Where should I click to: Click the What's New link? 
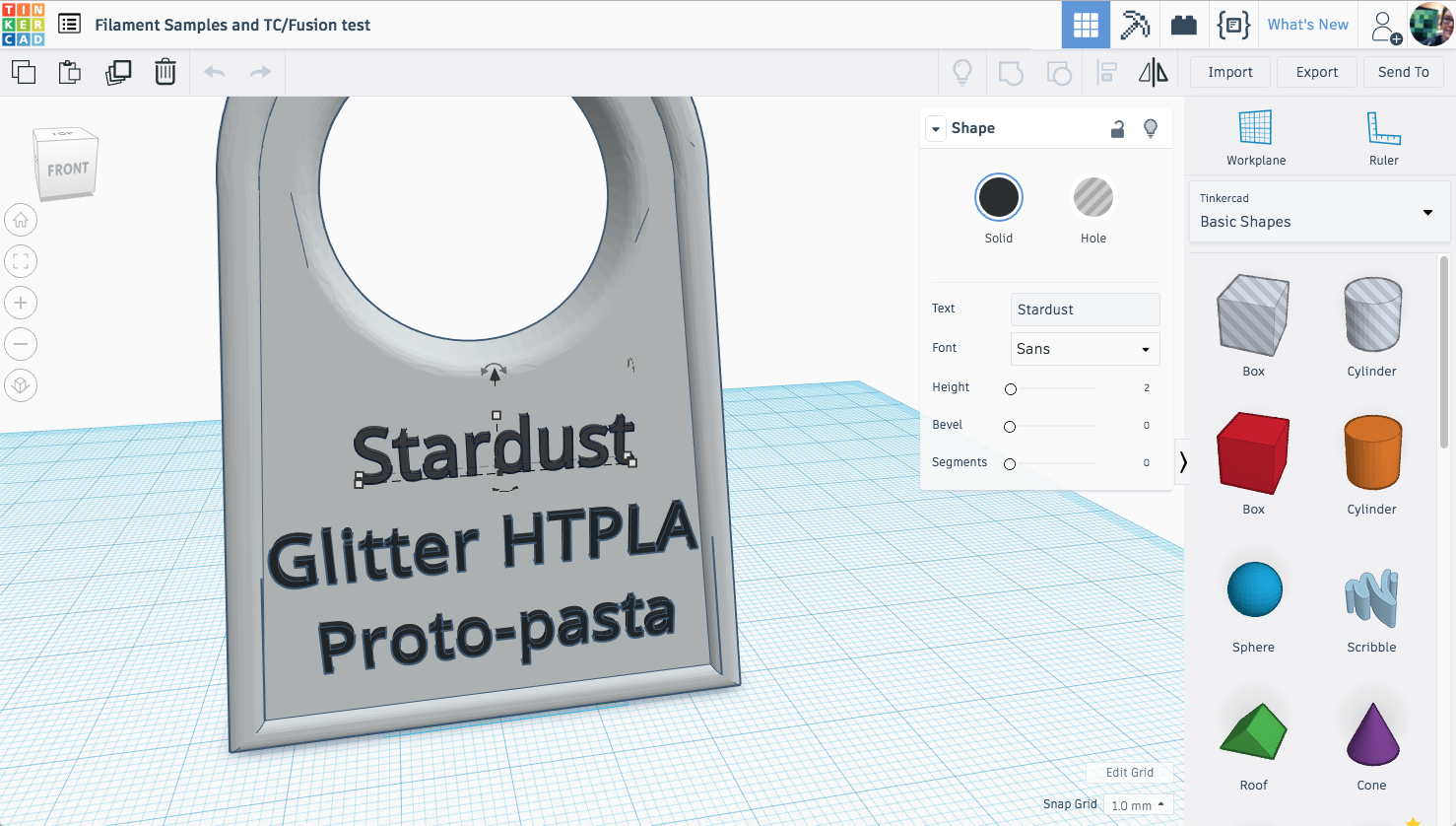coord(1307,25)
